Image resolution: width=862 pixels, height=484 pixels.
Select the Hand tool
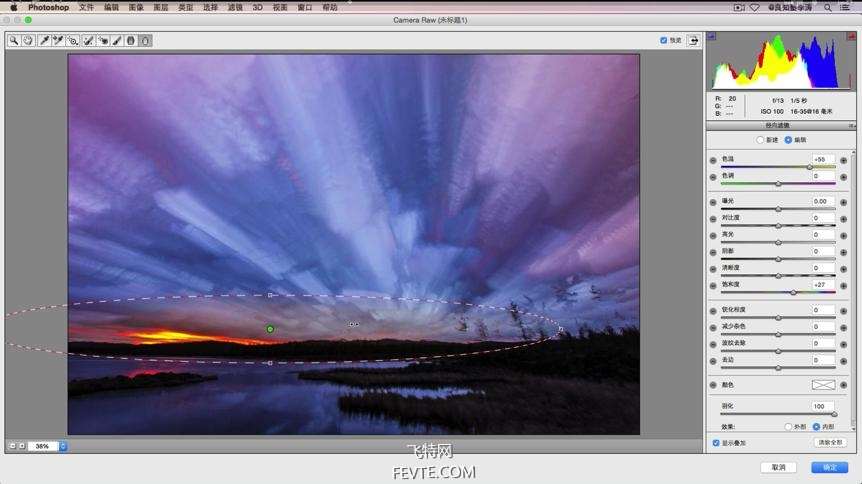coord(28,41)
